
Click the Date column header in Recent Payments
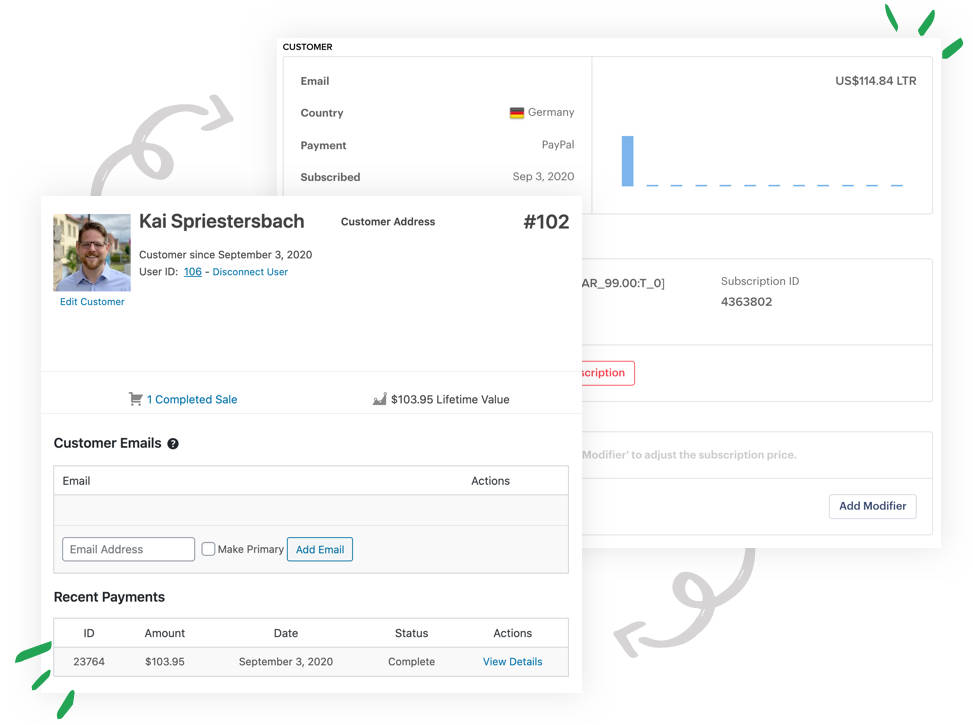click(285, 633)
